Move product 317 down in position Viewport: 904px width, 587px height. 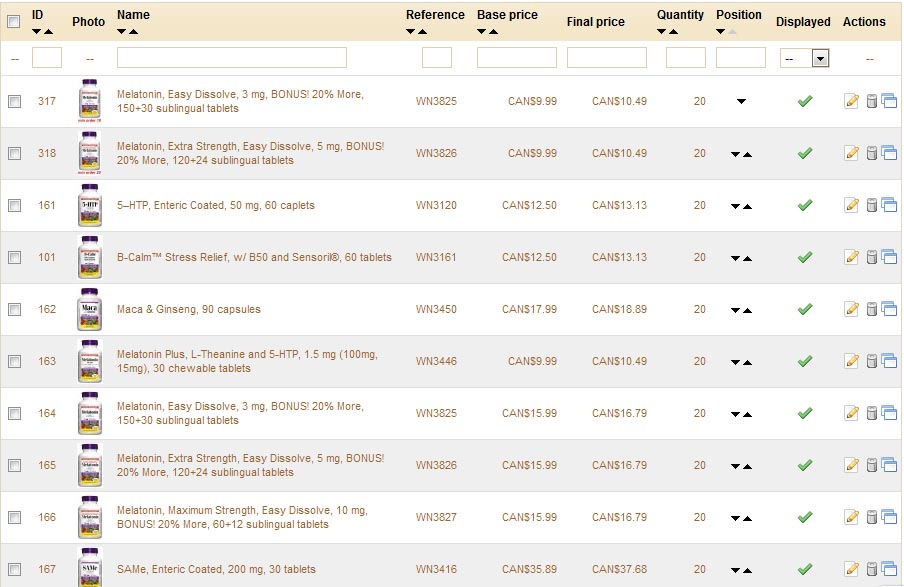tap(741, 101)
